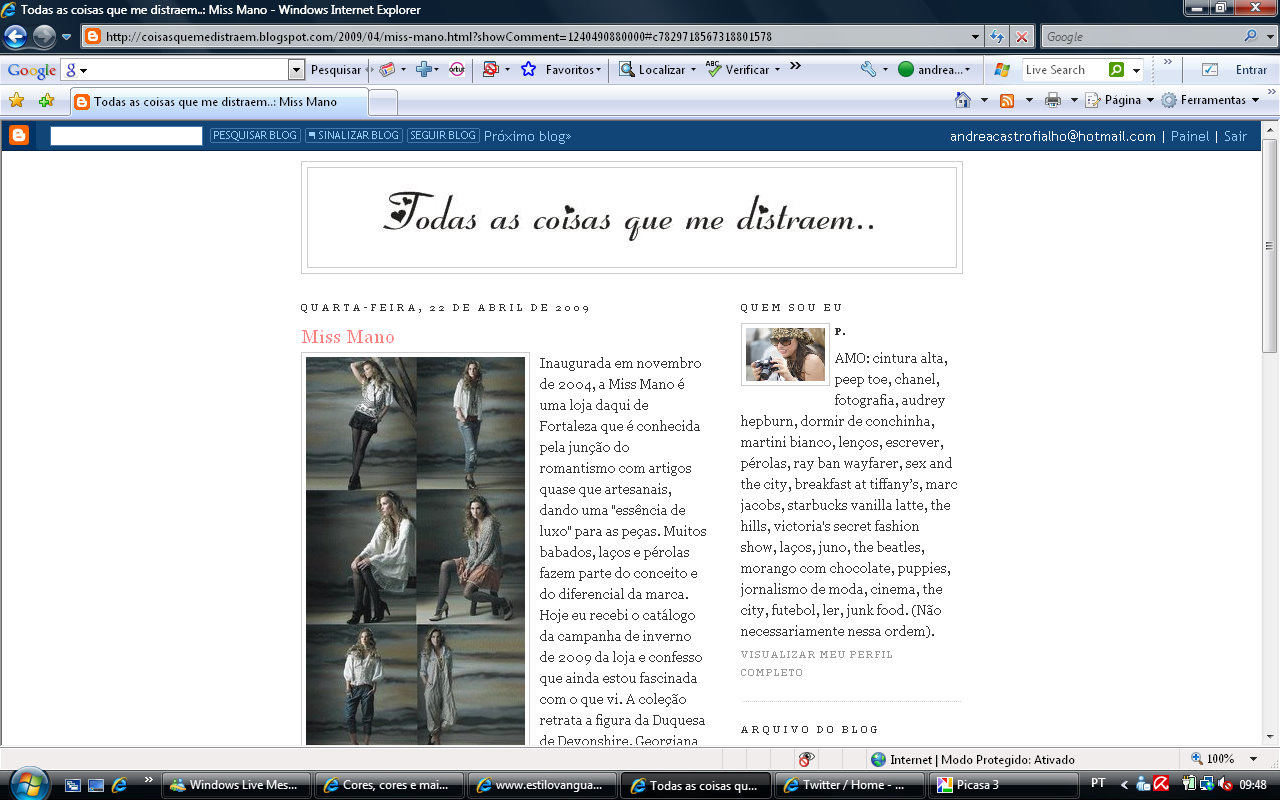Viewport: 1280px width, 800px height.
Task: Click Add to Favorites icon
Action: point(46,101)
